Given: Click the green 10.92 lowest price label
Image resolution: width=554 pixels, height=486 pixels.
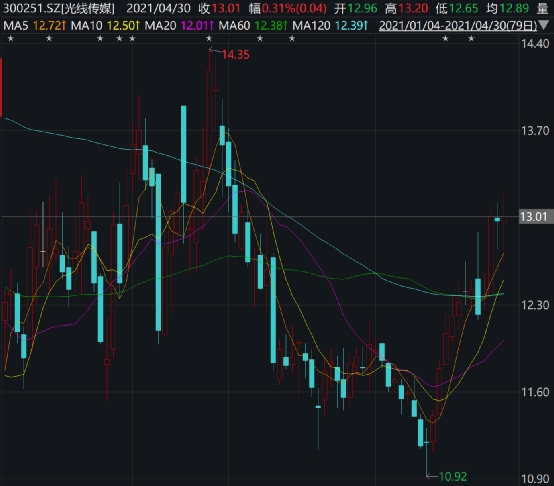Looking at the screenshot, I should (453, 476).
